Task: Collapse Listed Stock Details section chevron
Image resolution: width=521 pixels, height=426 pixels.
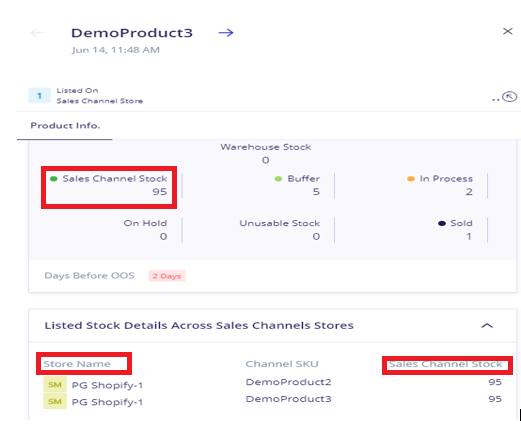Action: click(487, 326)
